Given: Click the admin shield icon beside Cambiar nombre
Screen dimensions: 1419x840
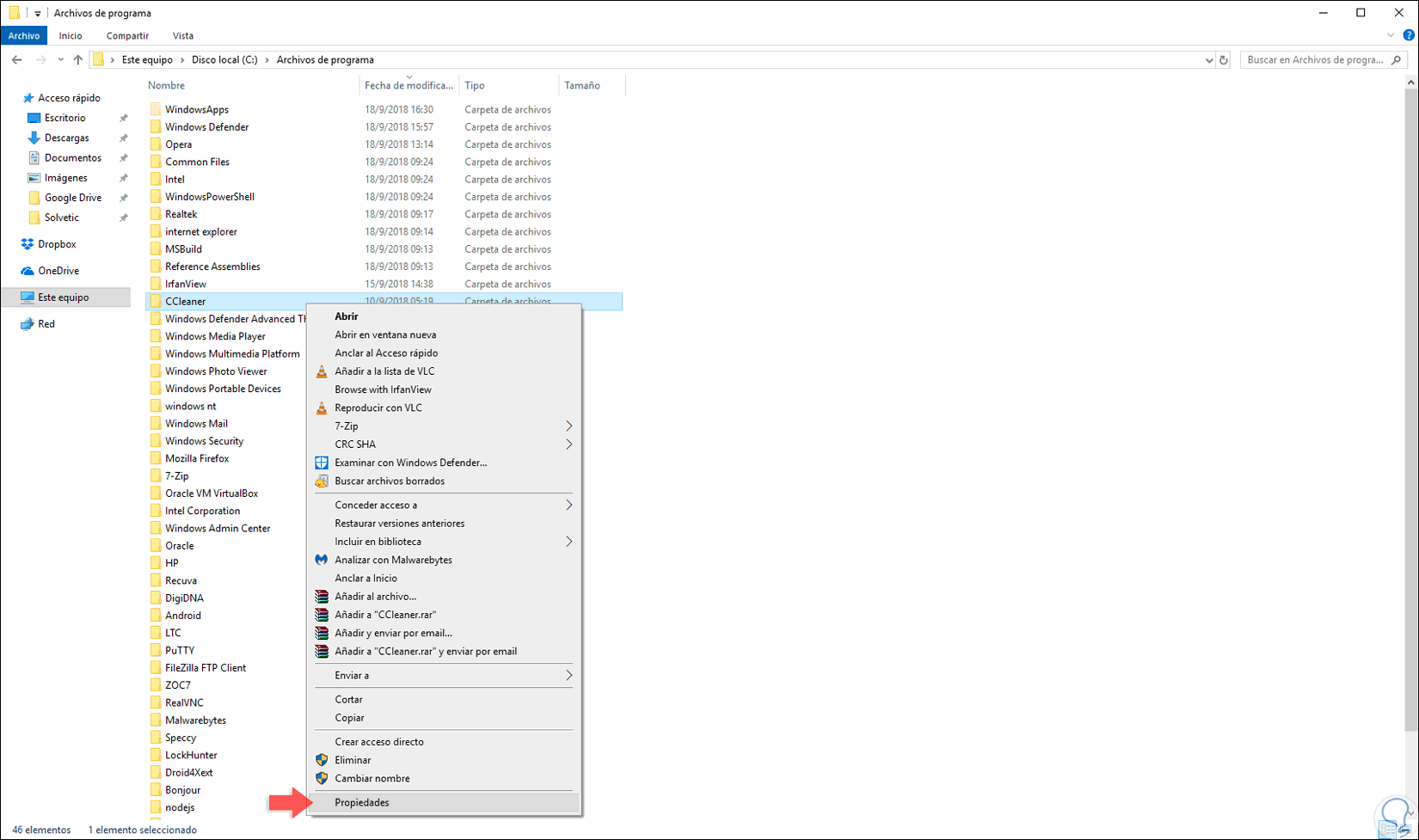Looking at the screenshot, I should (x=322, y=778).
